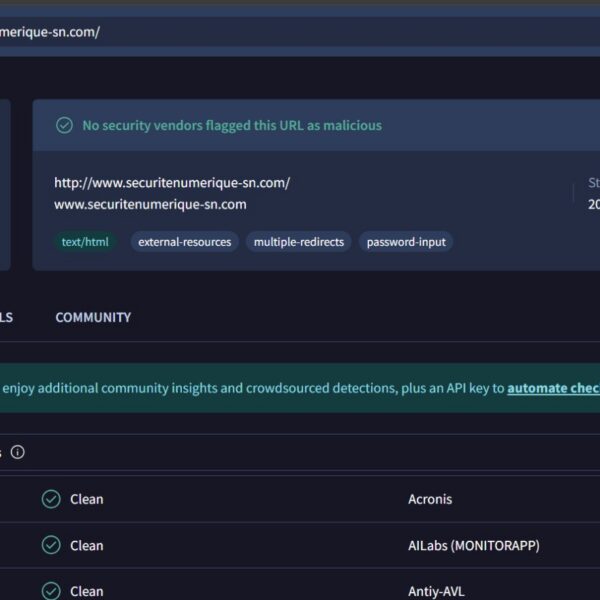
Task: Click the www.securitenumerique-sn.com domain line
Action: 150,204
